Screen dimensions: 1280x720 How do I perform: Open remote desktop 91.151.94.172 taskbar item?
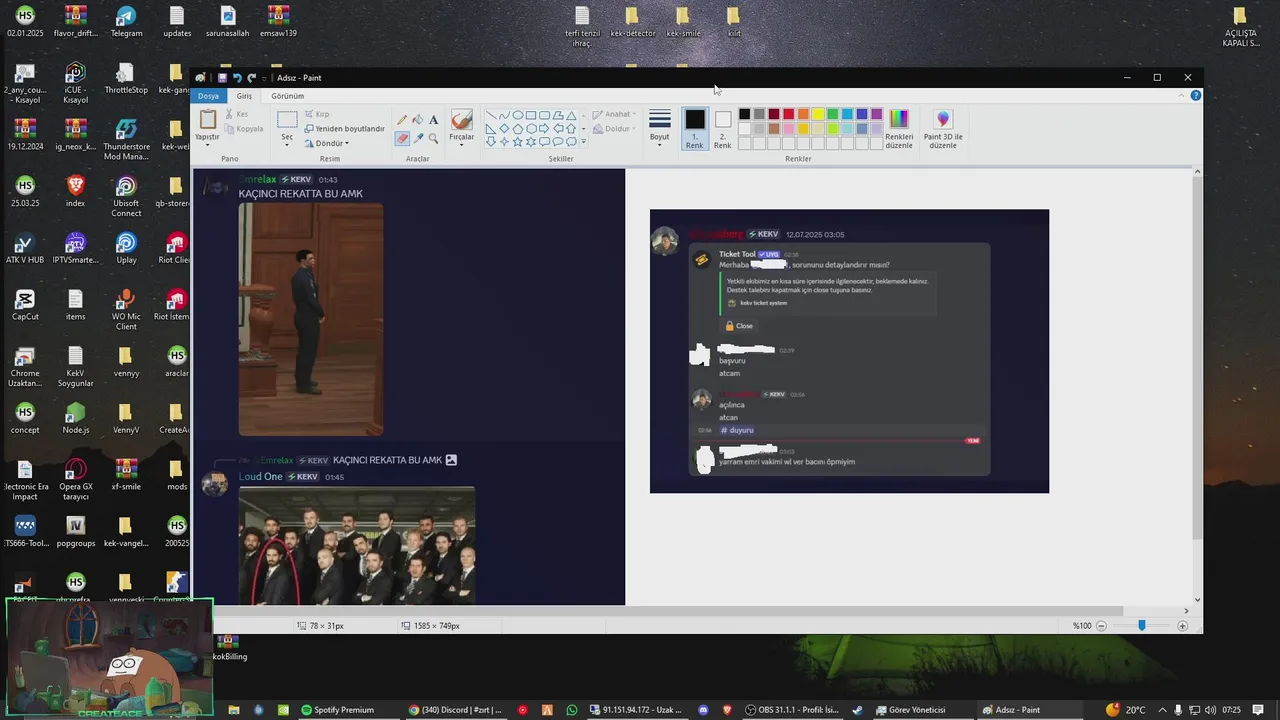point(636,710)
